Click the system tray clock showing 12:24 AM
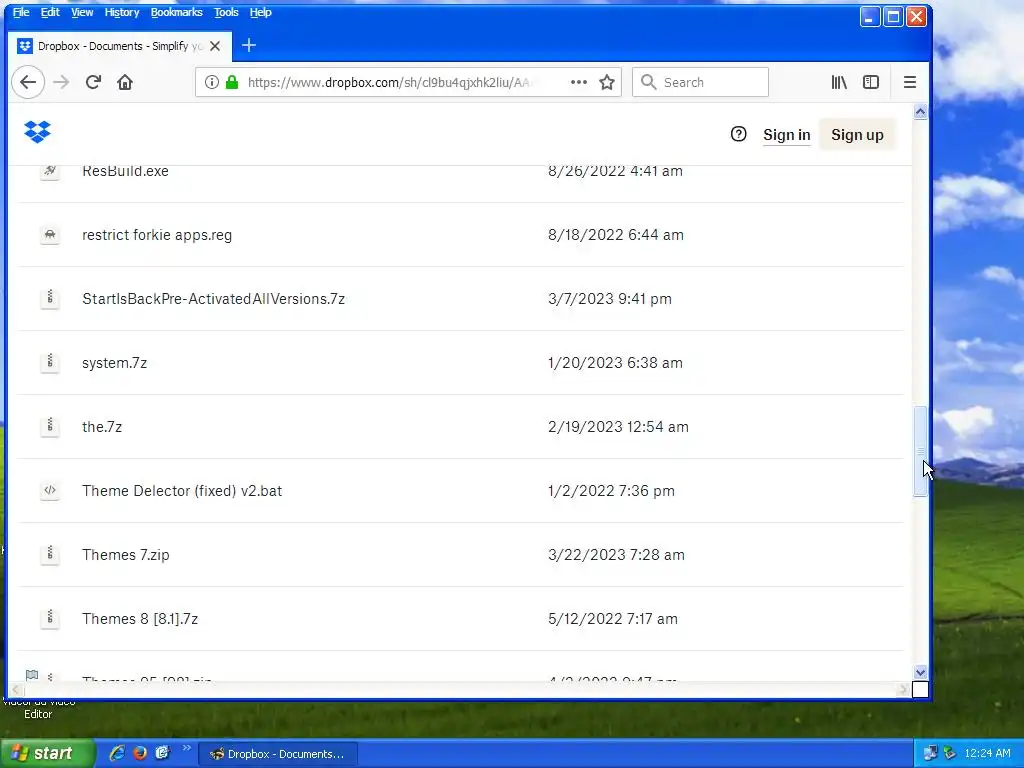1024x768 pixels. coord(987,754)
